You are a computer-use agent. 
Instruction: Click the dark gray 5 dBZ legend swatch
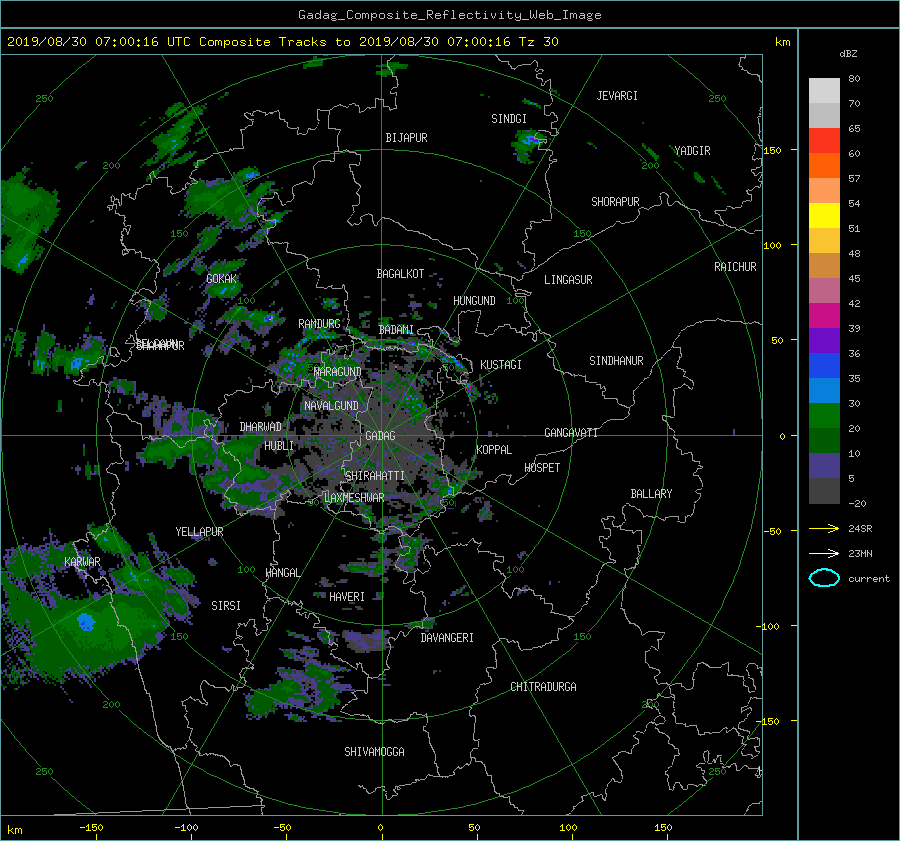tap(824, 491)
